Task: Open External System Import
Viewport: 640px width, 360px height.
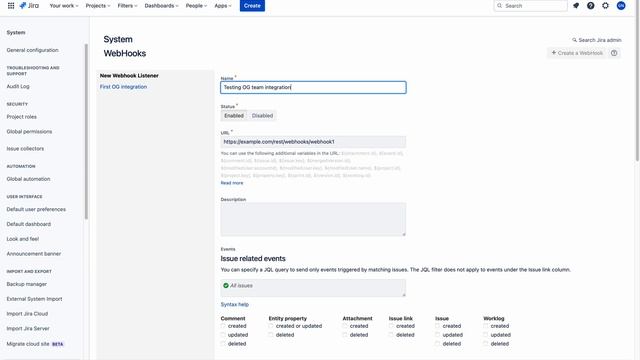Action: tap(35, 299)
